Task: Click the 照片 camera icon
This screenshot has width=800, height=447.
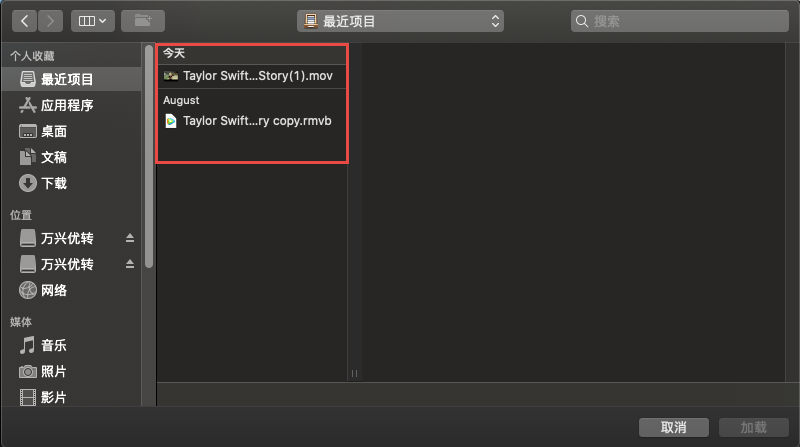Action: [28, 371]
